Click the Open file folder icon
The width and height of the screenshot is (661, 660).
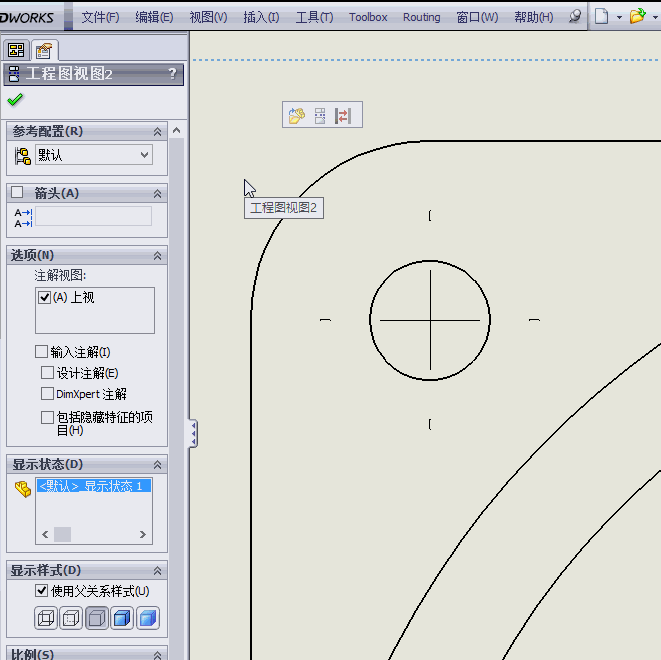pyautogui.click(x=637, y=16)
